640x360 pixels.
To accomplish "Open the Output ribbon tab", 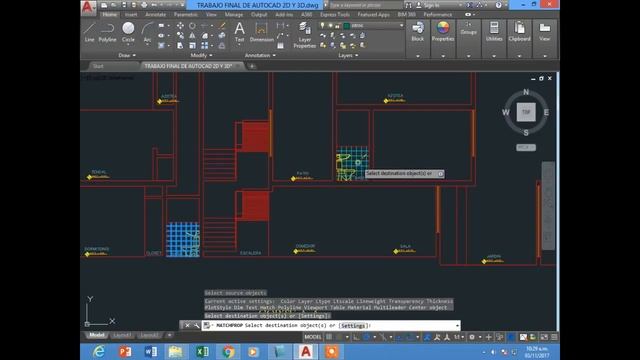I will 259,14.
